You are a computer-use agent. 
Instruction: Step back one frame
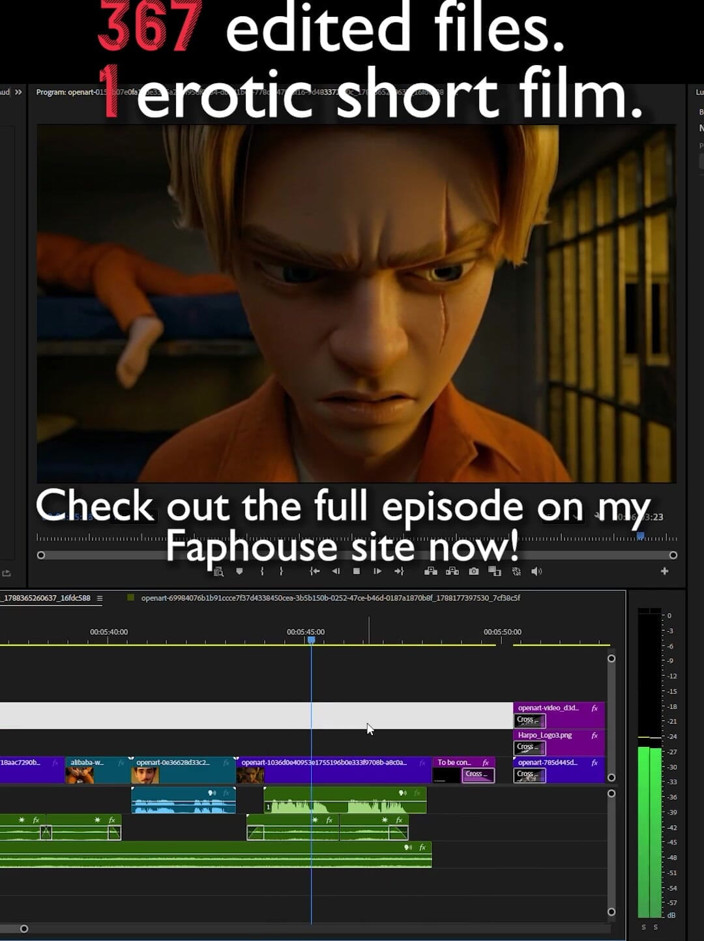335,571
